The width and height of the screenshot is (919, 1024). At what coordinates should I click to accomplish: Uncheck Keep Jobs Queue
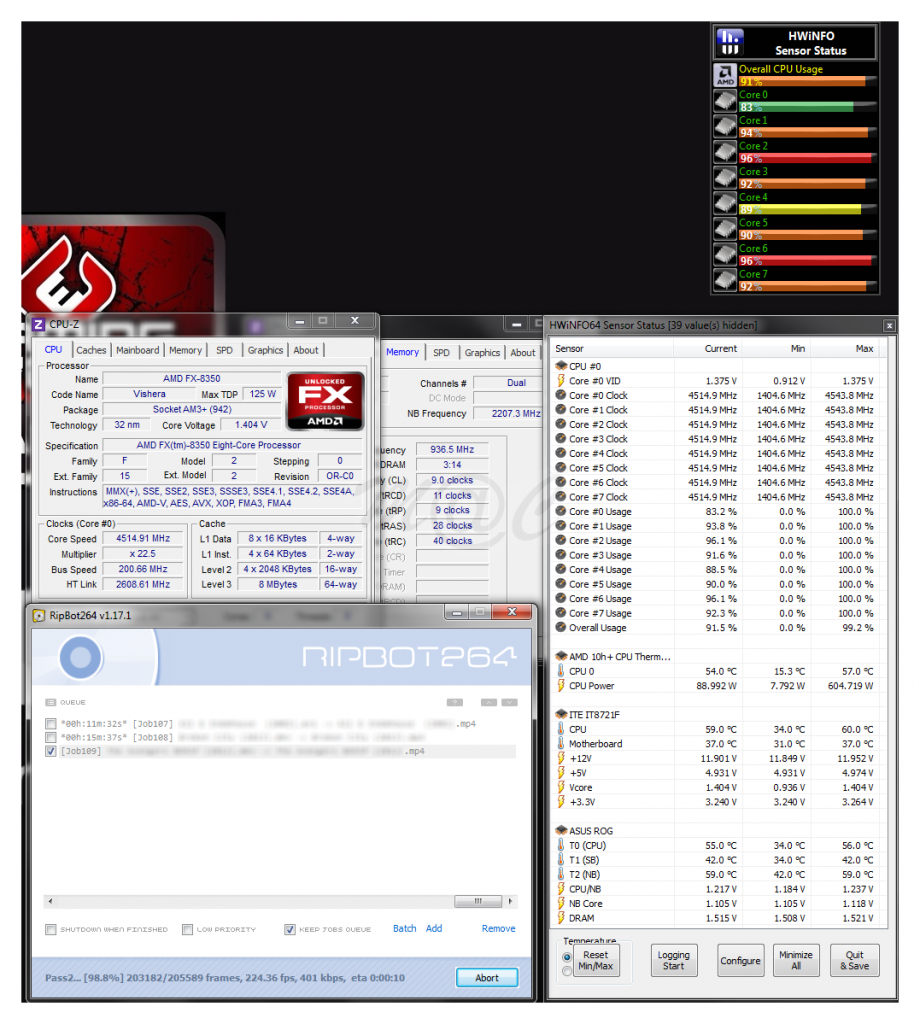tap(288, 929)
